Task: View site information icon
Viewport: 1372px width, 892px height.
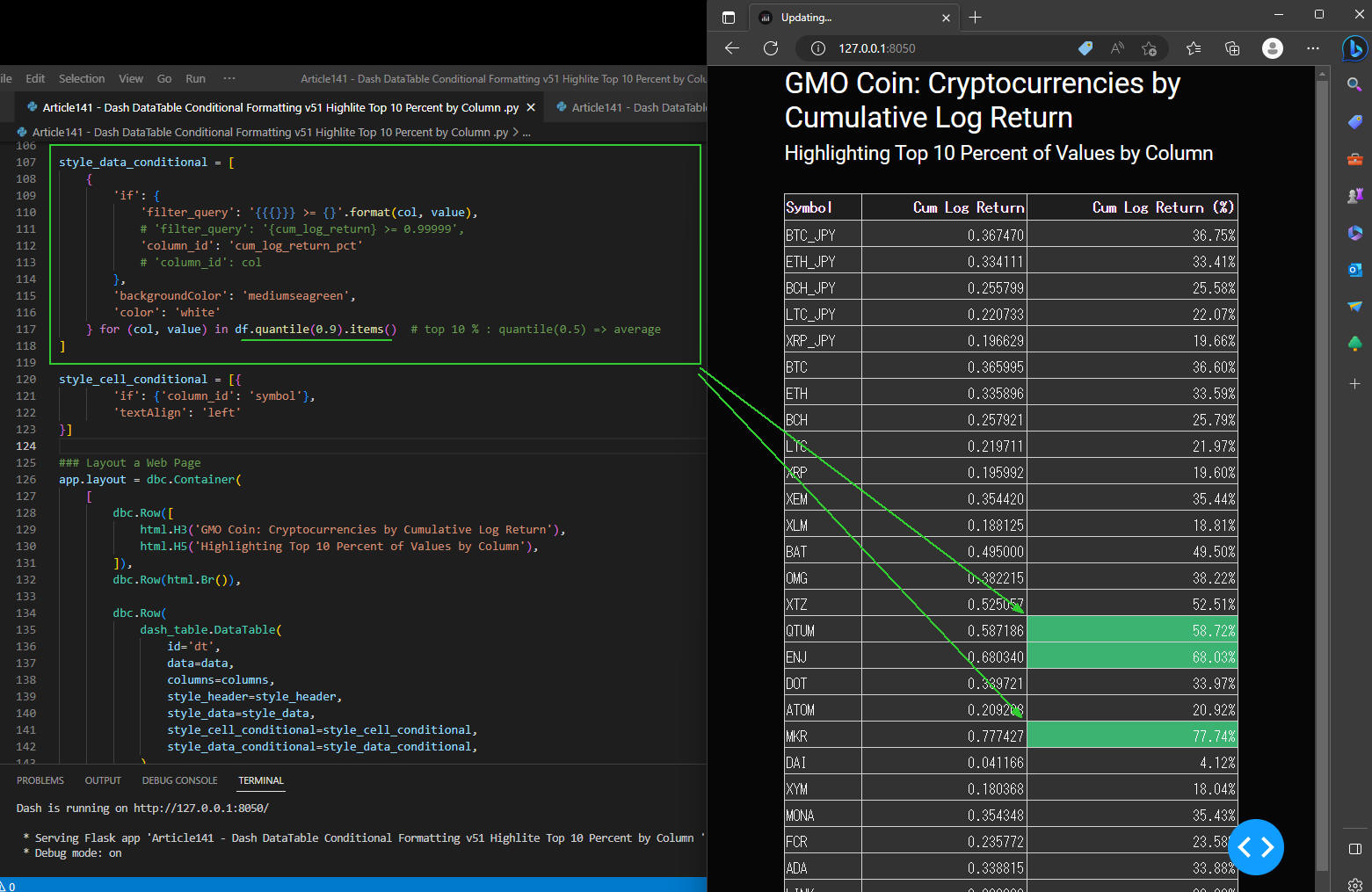Action: [x=817, y=48]
